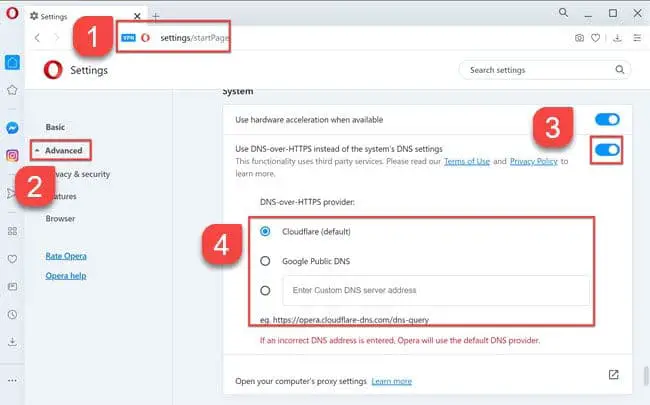Open Opera help link
650x405 pixels.
tap(66, 276)
